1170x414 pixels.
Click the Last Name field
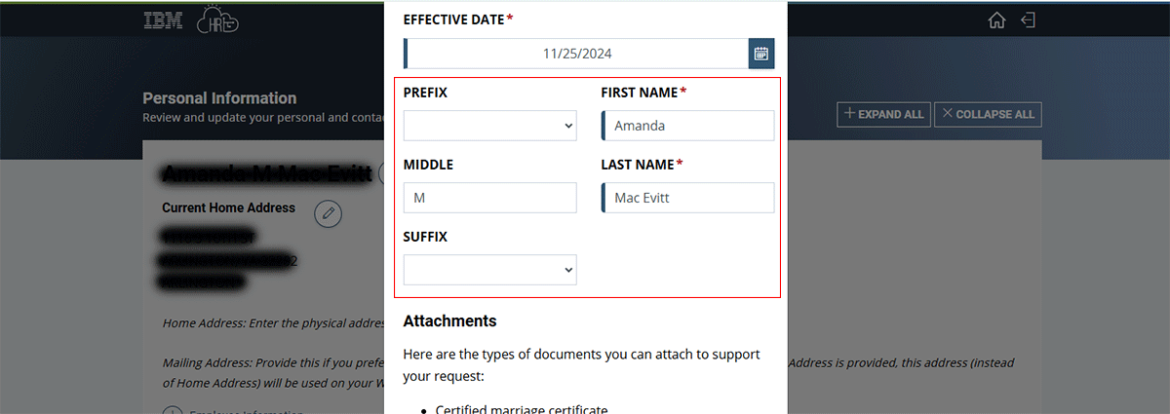[x=688, y=198]
